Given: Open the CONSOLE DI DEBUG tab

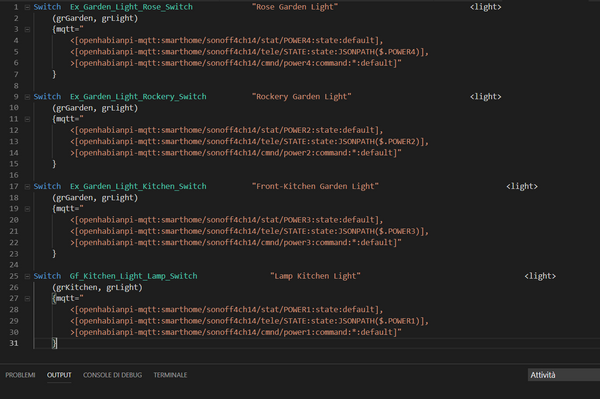Looking at the screenshot, I should (x=112, y=375).
